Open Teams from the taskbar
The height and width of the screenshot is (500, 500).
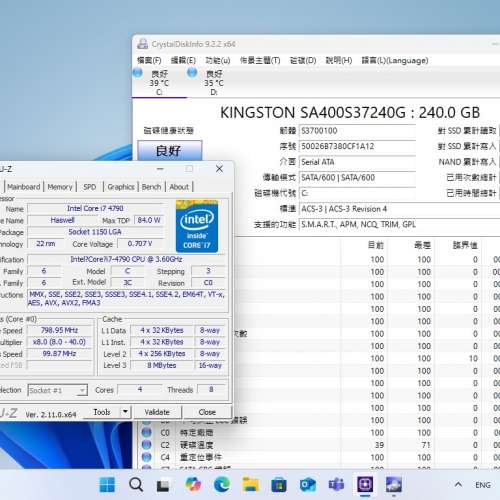click(x=336, y=485)
